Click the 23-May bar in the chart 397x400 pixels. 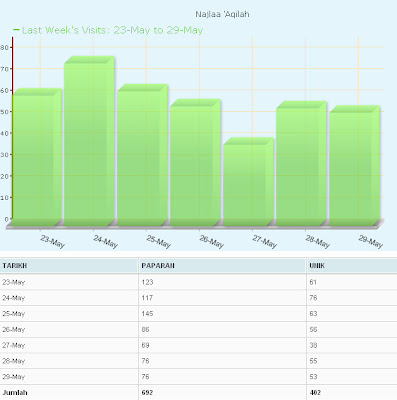(37, 157)
